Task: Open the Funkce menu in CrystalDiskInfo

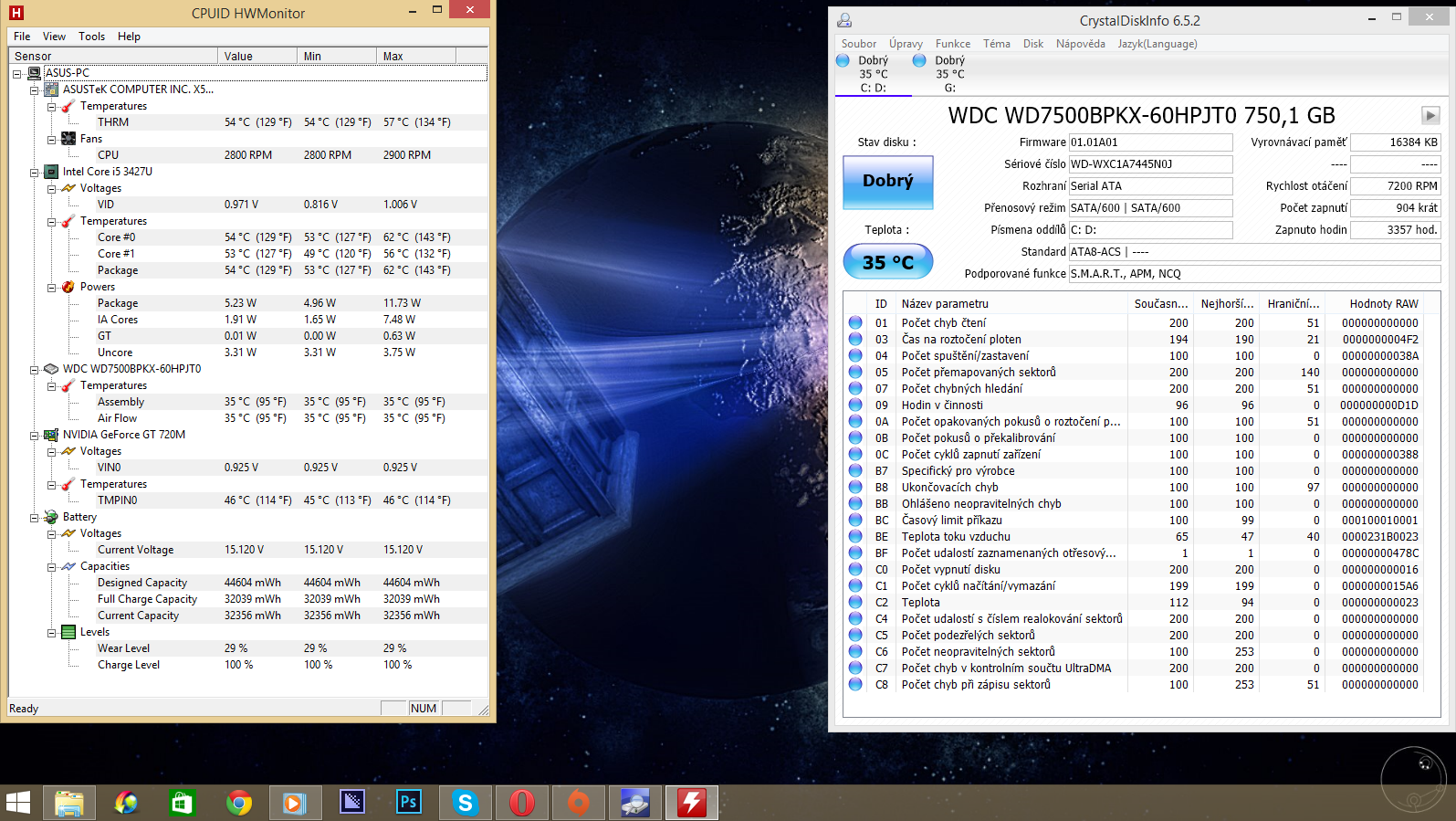Action: [x=952, y=44]
